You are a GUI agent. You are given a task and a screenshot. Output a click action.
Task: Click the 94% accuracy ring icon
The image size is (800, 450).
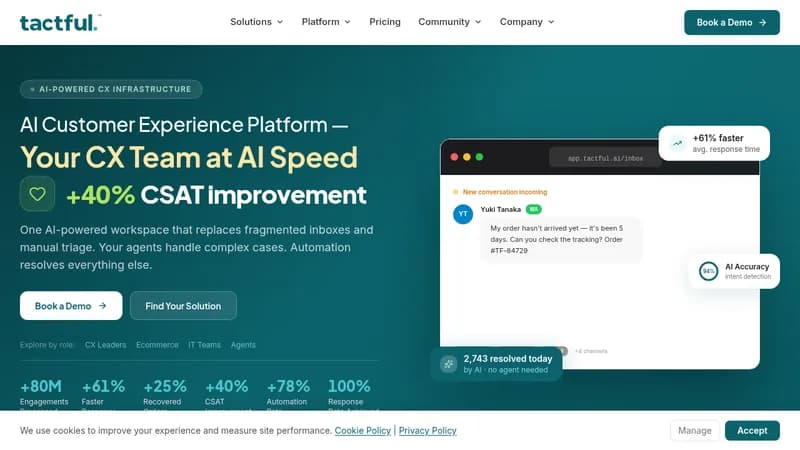[709, 271]
